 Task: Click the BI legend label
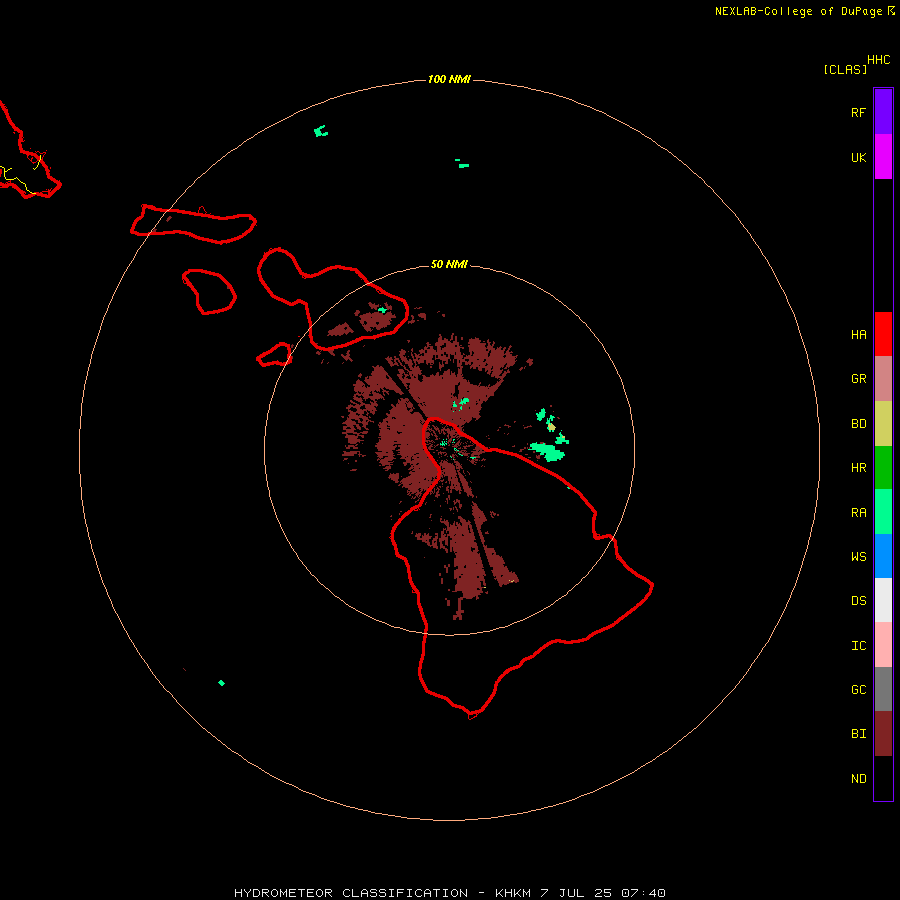(x=858, y=734)
